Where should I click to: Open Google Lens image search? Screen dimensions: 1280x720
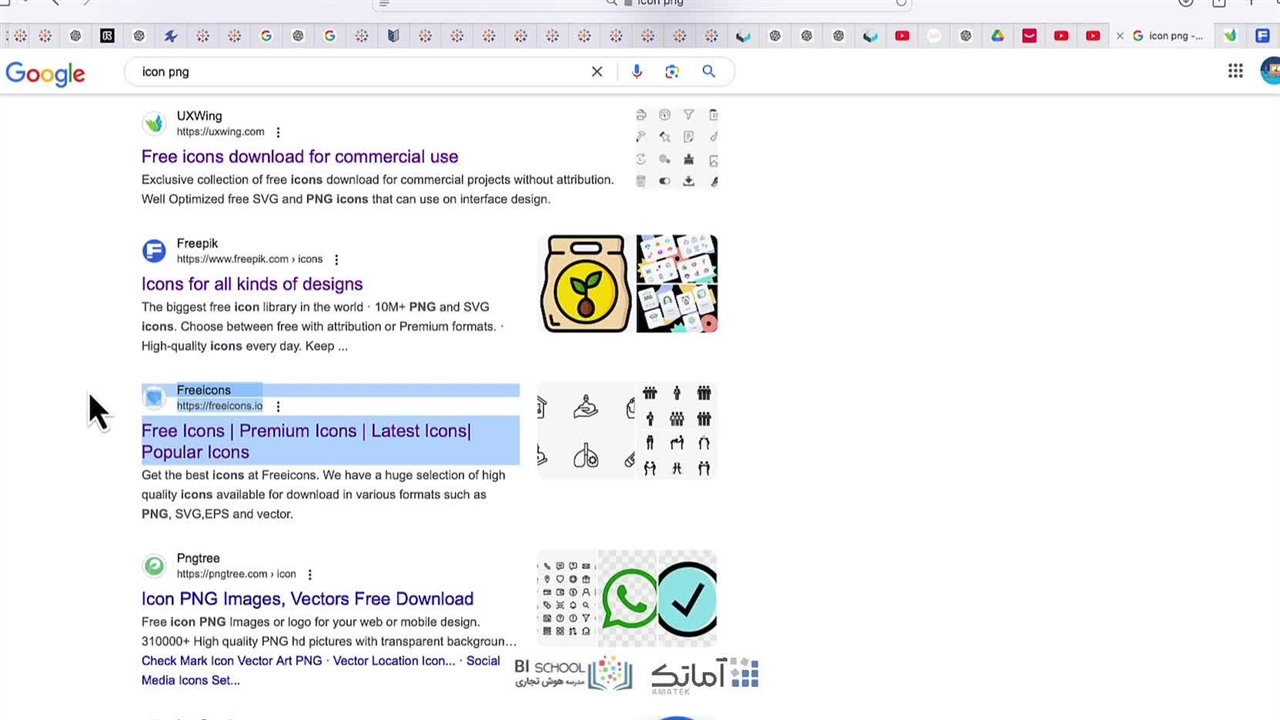(672, 72)
